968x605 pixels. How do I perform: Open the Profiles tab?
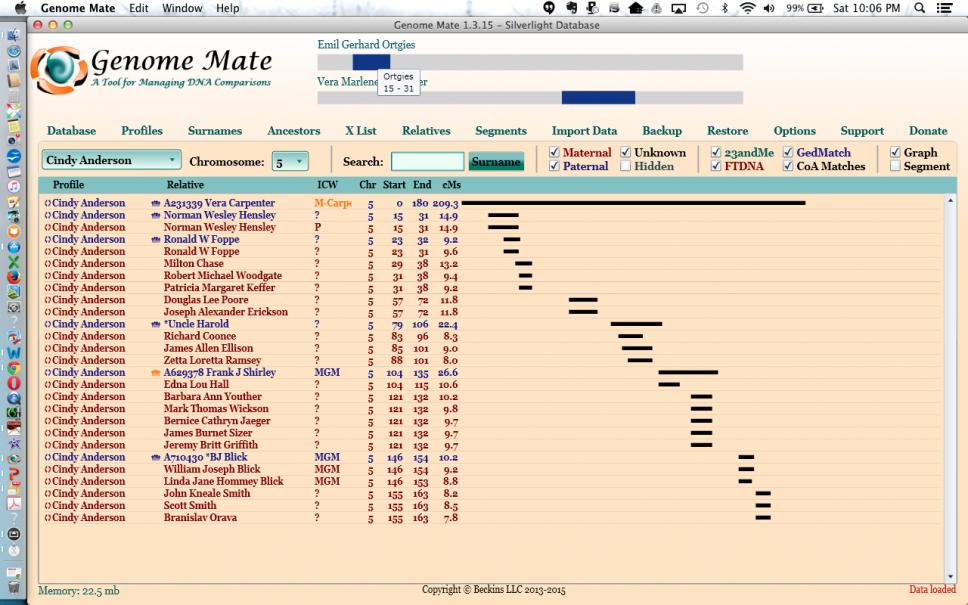point(142,131)
